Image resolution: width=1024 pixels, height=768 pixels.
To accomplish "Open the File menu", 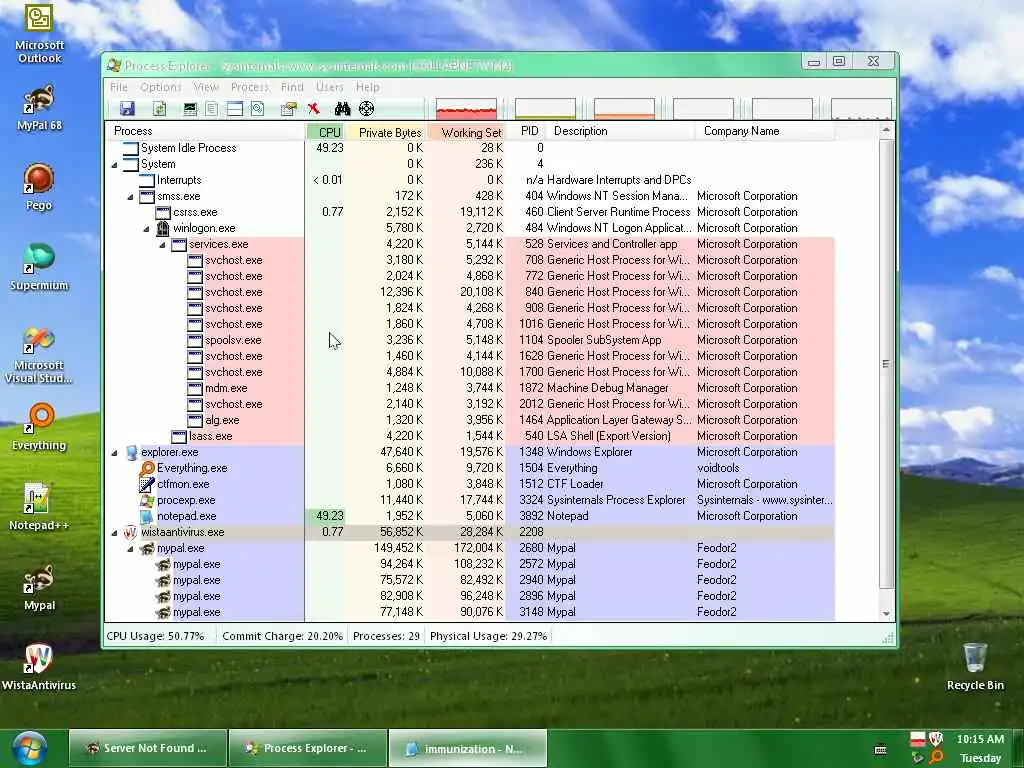I will 119,87.
